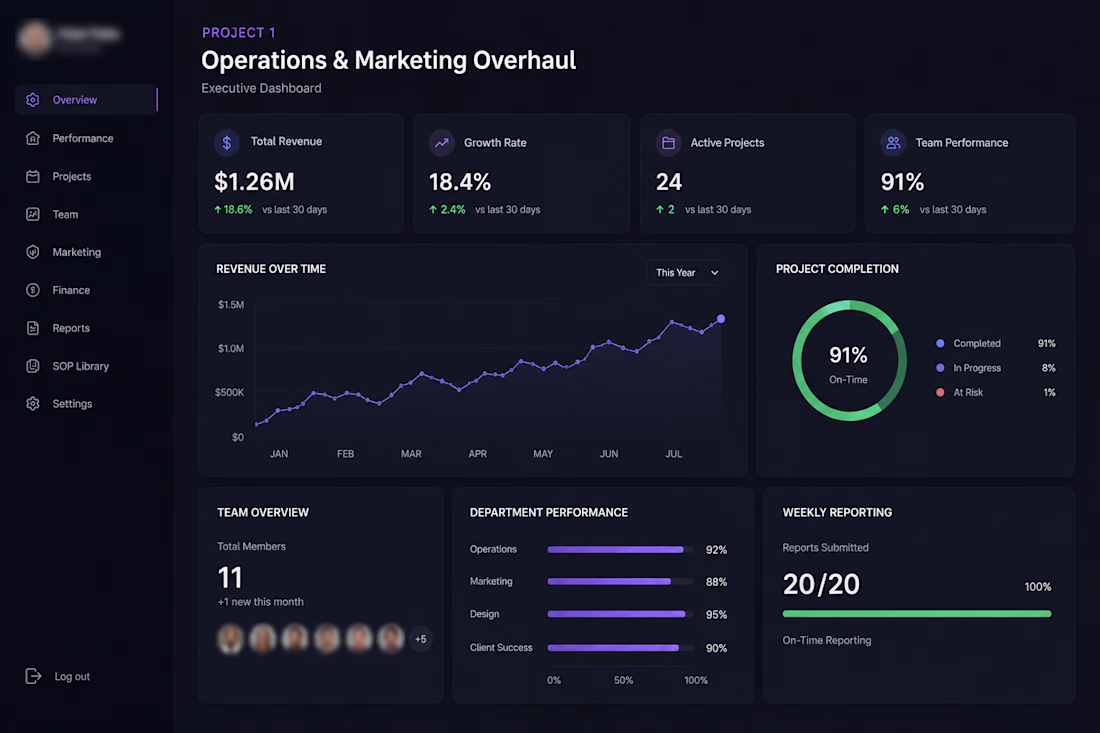The width and height of the screenshot is (1100, 733).
Task: Click the REVENUE OVER TIME heading
Action: coord(271,269)
